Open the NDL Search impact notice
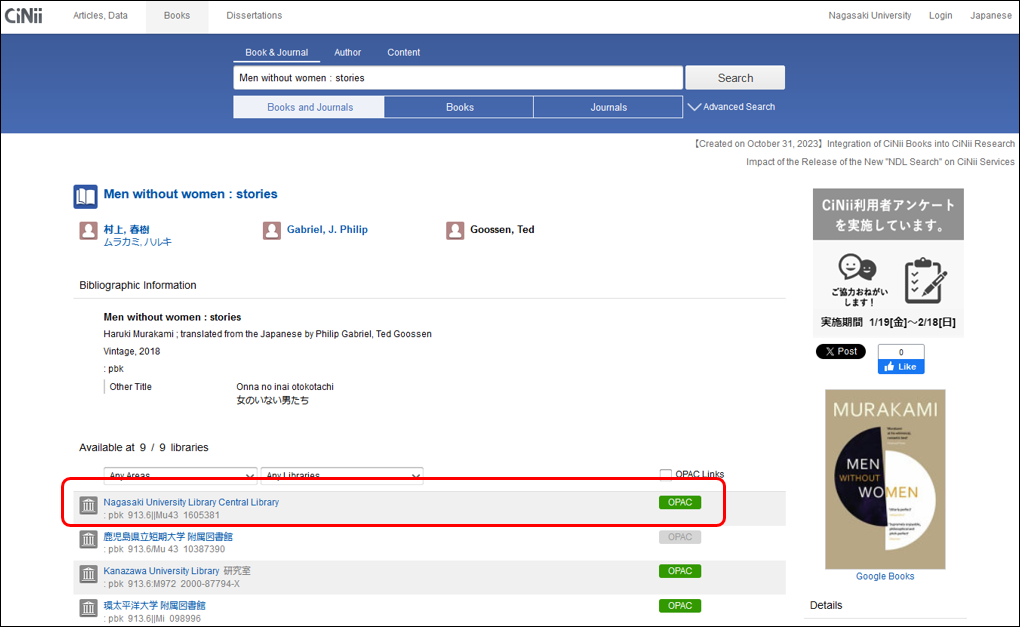This screenshot has height=627, width=1020. click(880, 162)
